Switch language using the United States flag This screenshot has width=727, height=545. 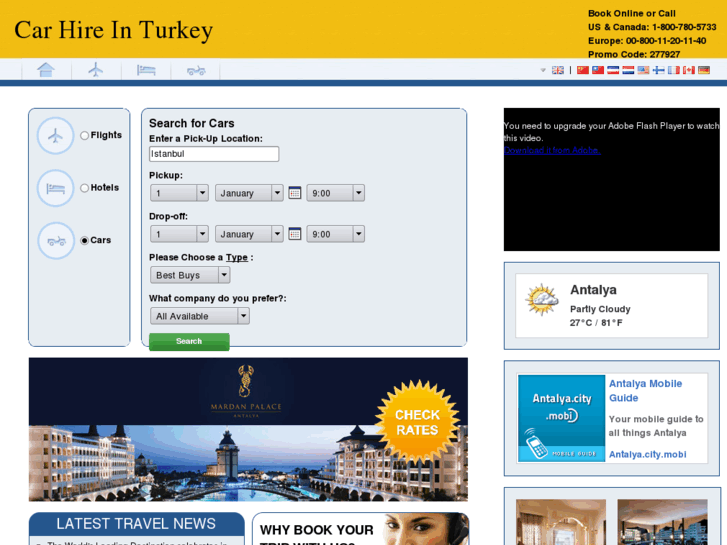[x=643, y=70]
